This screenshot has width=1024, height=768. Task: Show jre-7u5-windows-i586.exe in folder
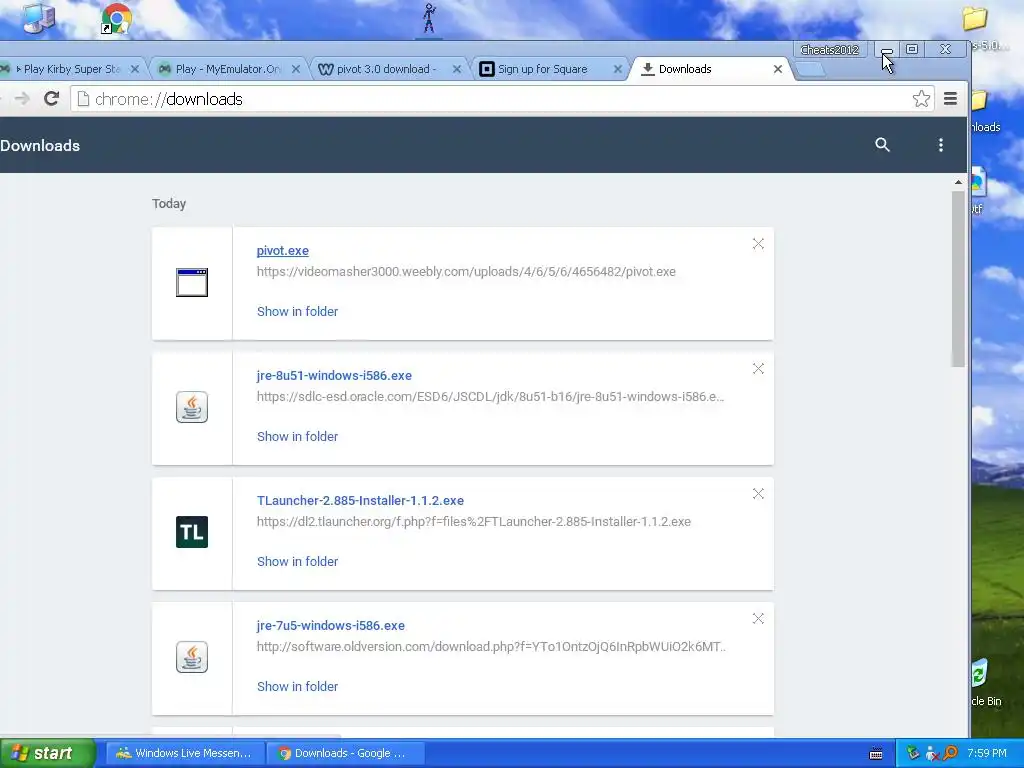(297, 686)
